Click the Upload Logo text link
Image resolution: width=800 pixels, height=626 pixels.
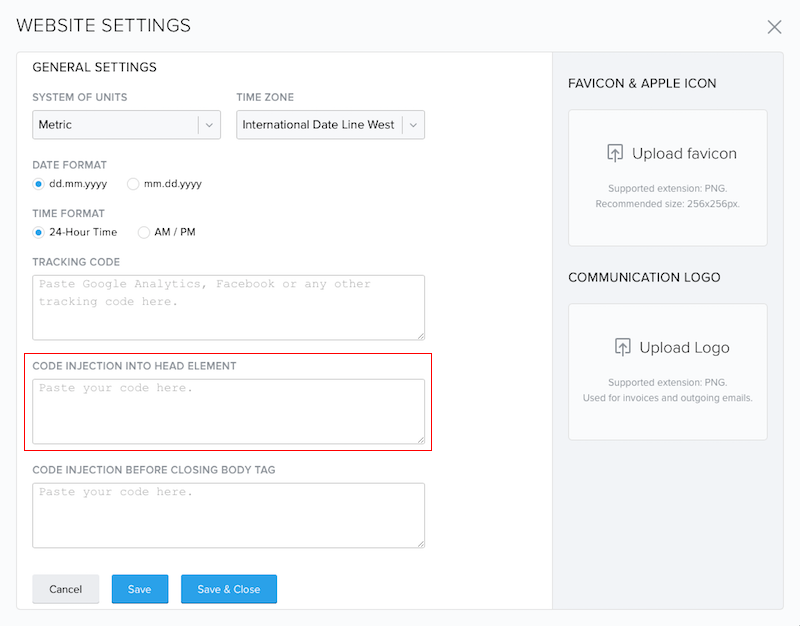point(684,347)
